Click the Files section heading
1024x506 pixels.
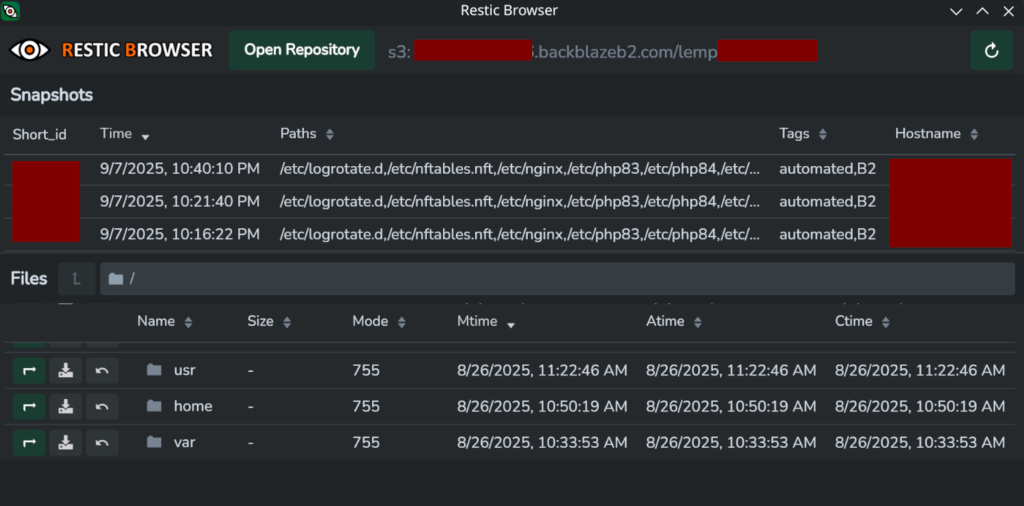[x=29, y=279]
